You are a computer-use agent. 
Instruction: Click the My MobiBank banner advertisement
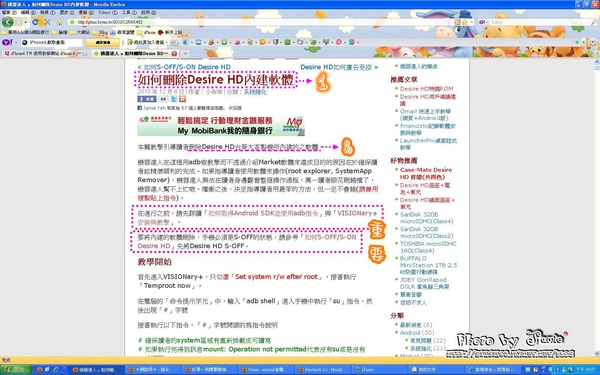click(x=221, y=126)
